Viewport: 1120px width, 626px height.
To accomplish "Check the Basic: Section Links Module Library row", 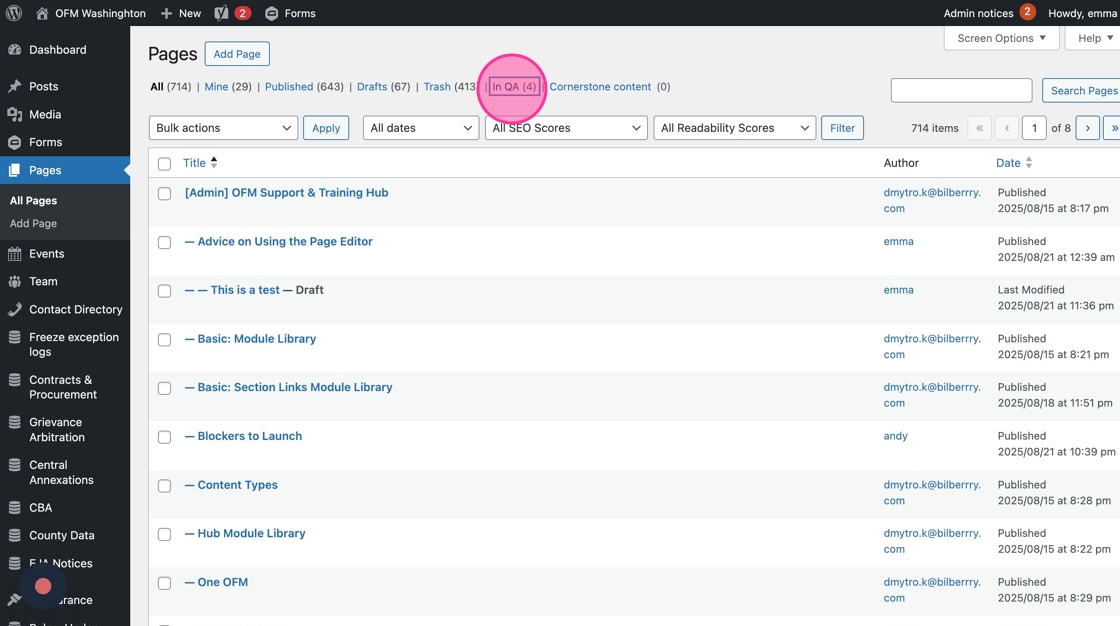I will (x=164, y=388).
